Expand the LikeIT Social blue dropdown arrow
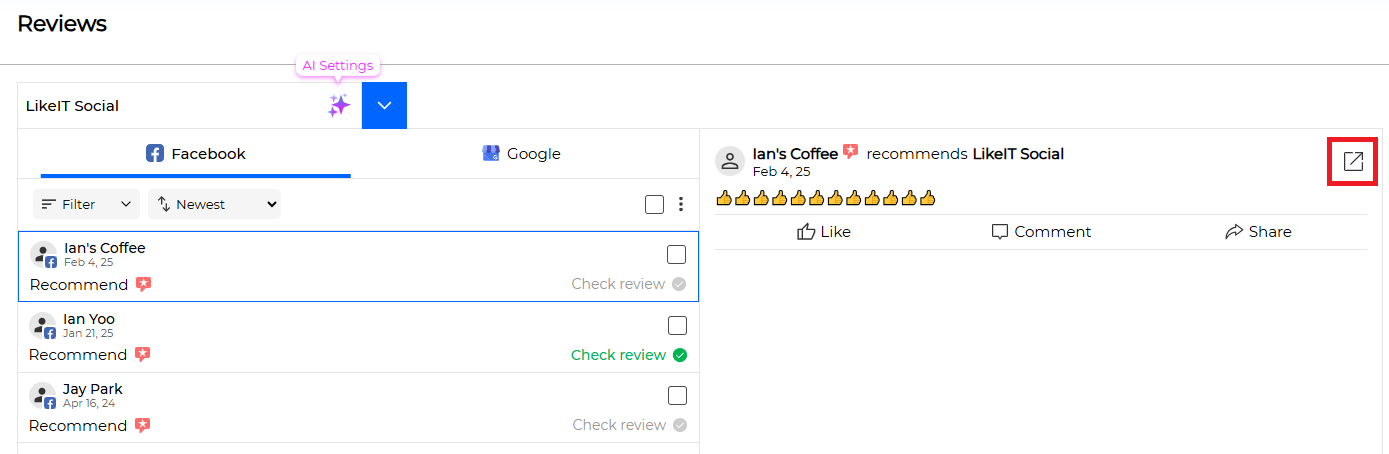This screenshot has width=1389, height=454. coord(384,105)
